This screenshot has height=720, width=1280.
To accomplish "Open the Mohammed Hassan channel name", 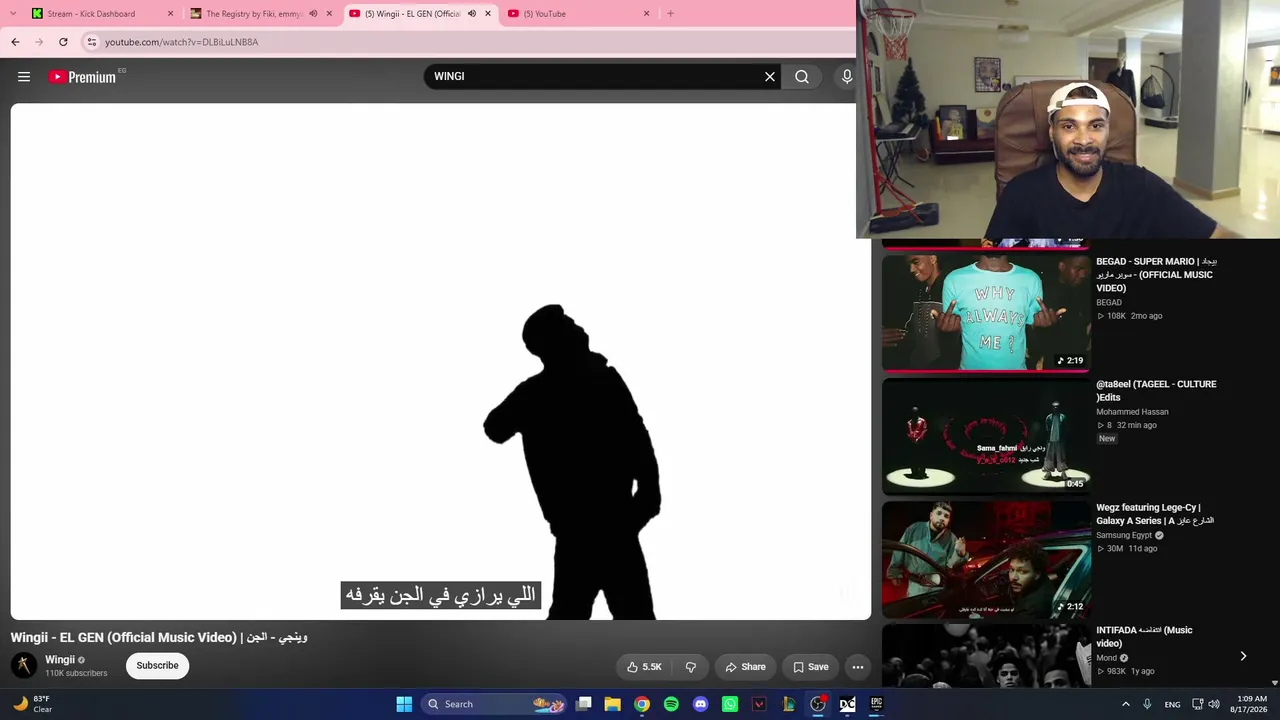I will 1132,412.
